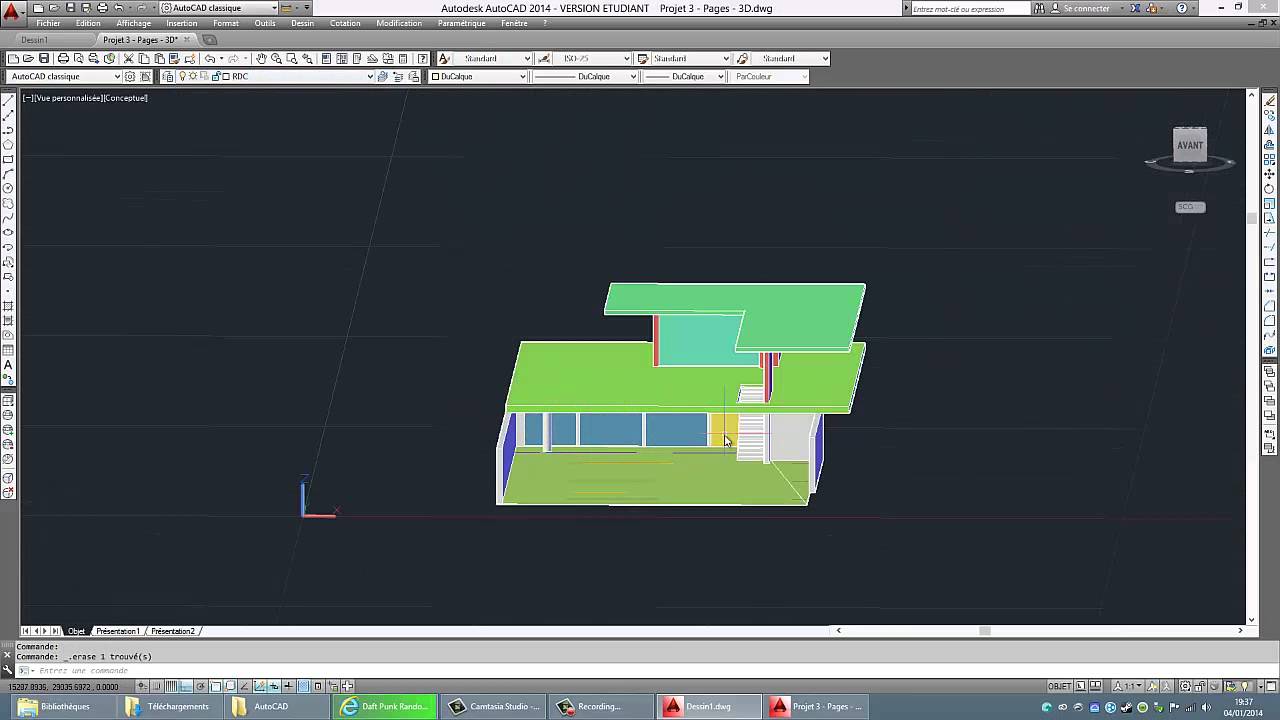Screen dimensions: 1280x720
Task: Click the Cut scissors icon
Action: [x=128, y=58]
